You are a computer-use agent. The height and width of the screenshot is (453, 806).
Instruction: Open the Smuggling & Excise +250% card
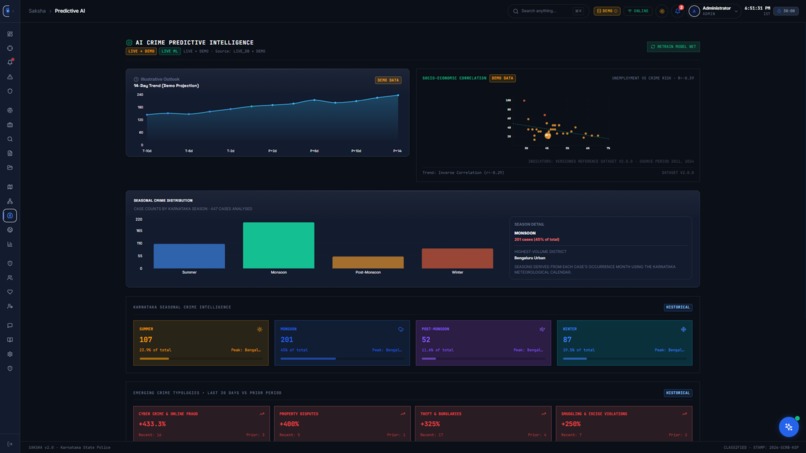[x=624, y=424]
